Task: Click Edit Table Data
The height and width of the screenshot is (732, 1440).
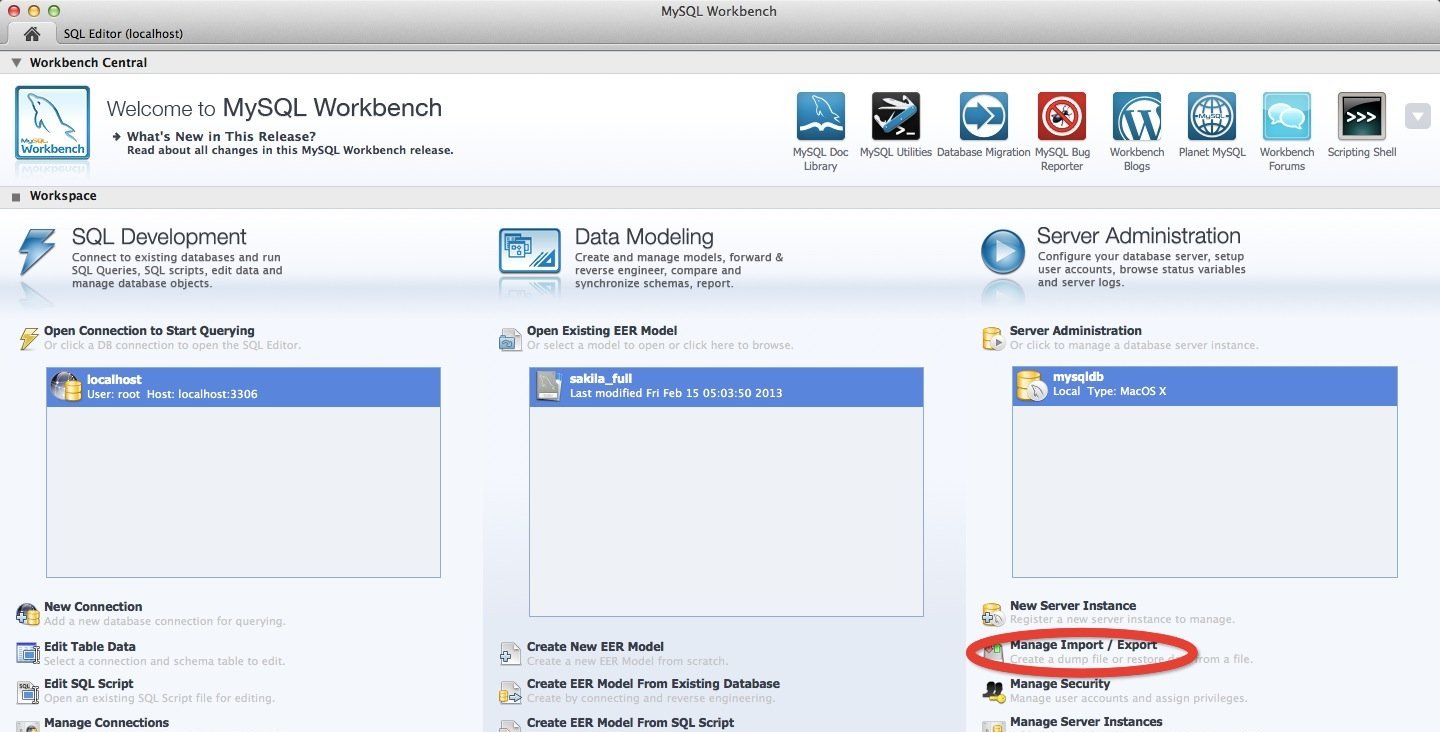Action: click(90, 647)
